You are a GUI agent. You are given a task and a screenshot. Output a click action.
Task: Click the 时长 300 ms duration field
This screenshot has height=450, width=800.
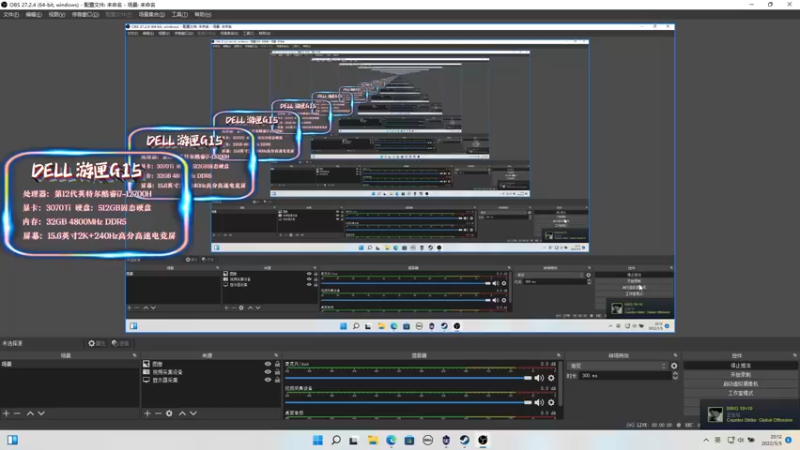pyautogui.click(x=625, y=376)
